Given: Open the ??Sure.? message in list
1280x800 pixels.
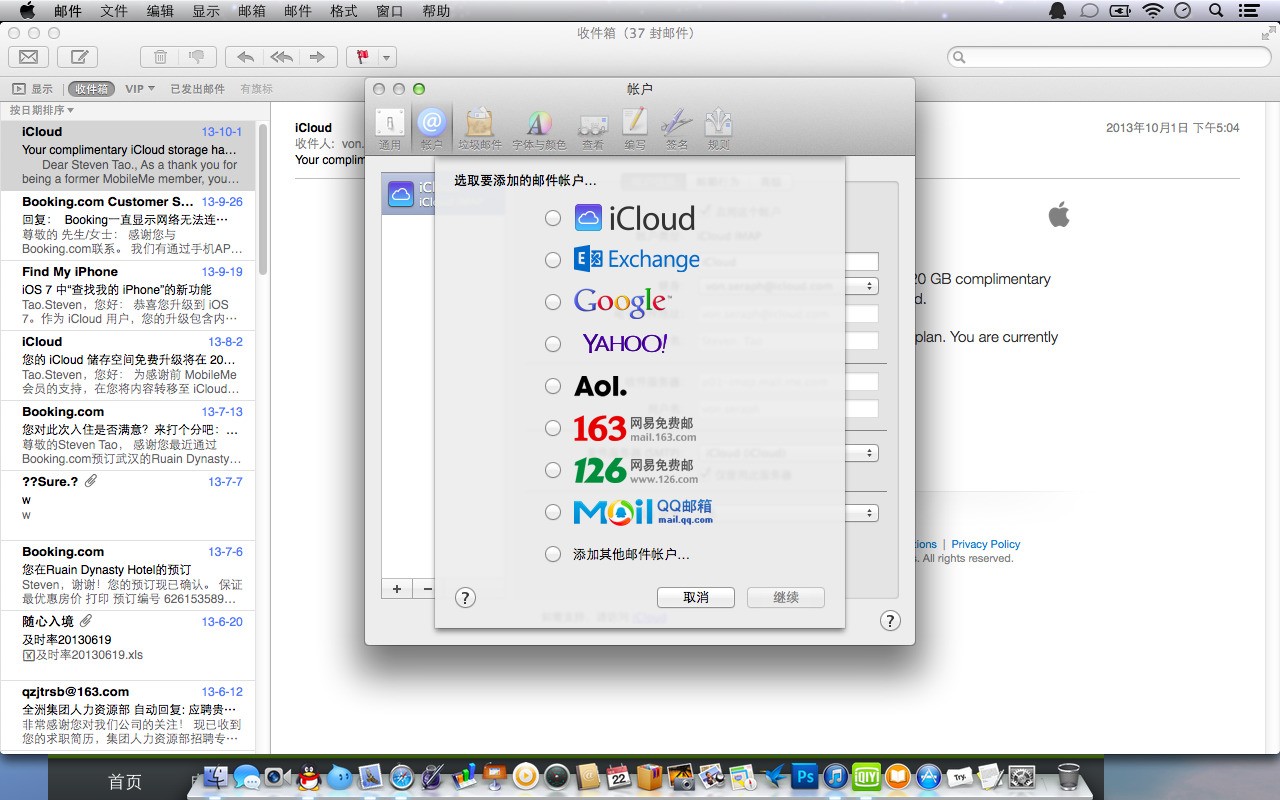Looking at the screenshot, I should [x=128, y=506].
